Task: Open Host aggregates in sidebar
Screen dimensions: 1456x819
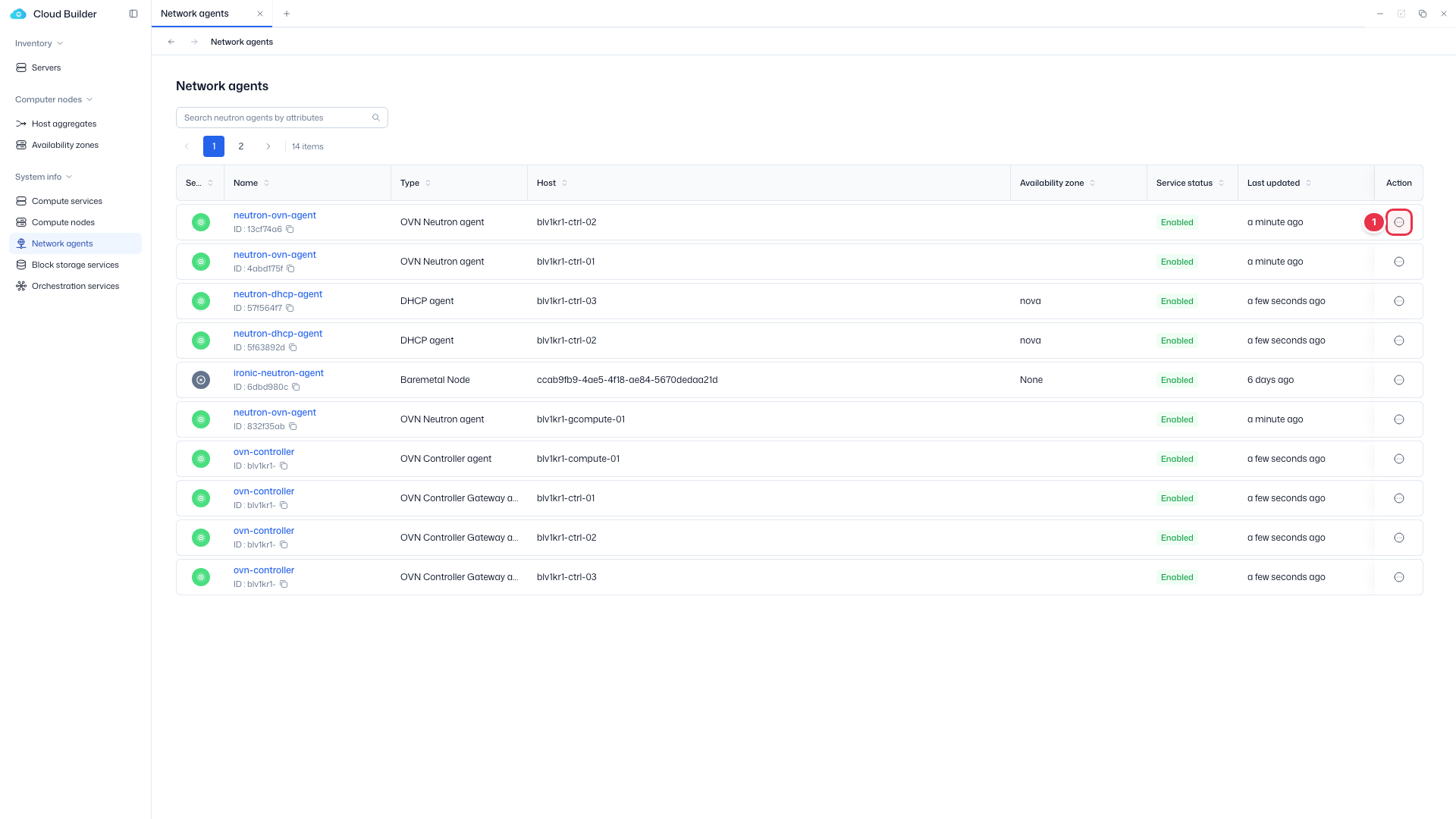Action: 75,124
